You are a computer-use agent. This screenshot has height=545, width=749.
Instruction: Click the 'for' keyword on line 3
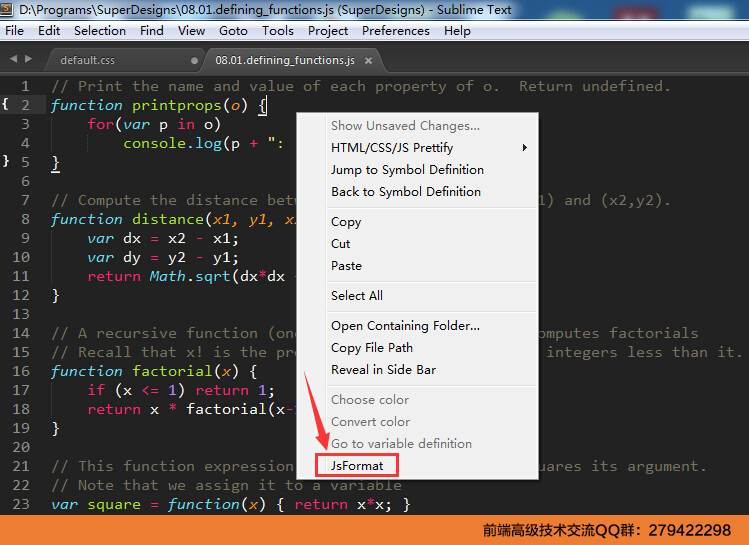pyautogui.click(x=101, y=124)
